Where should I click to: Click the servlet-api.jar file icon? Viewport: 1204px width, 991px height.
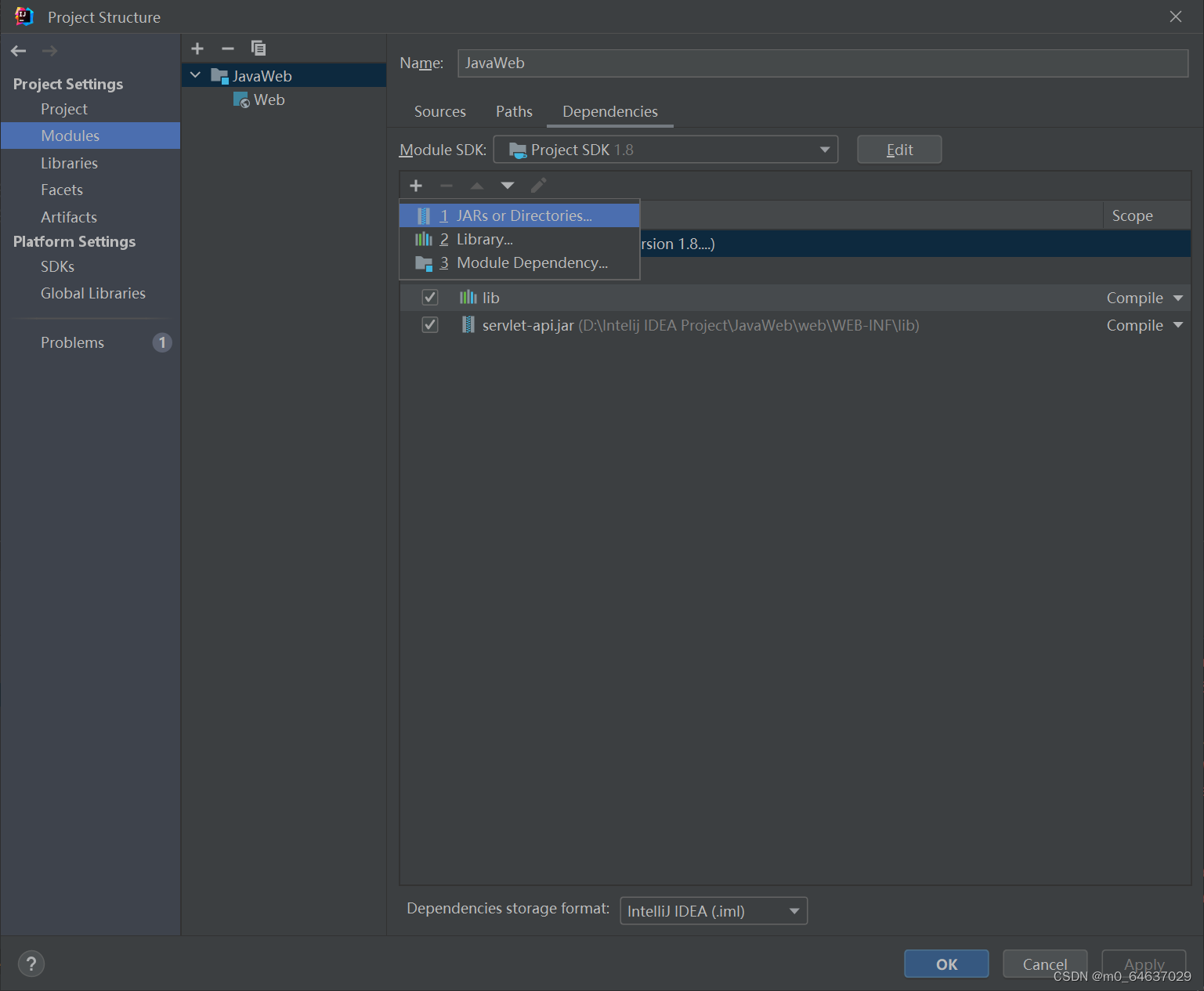point(468,324)
